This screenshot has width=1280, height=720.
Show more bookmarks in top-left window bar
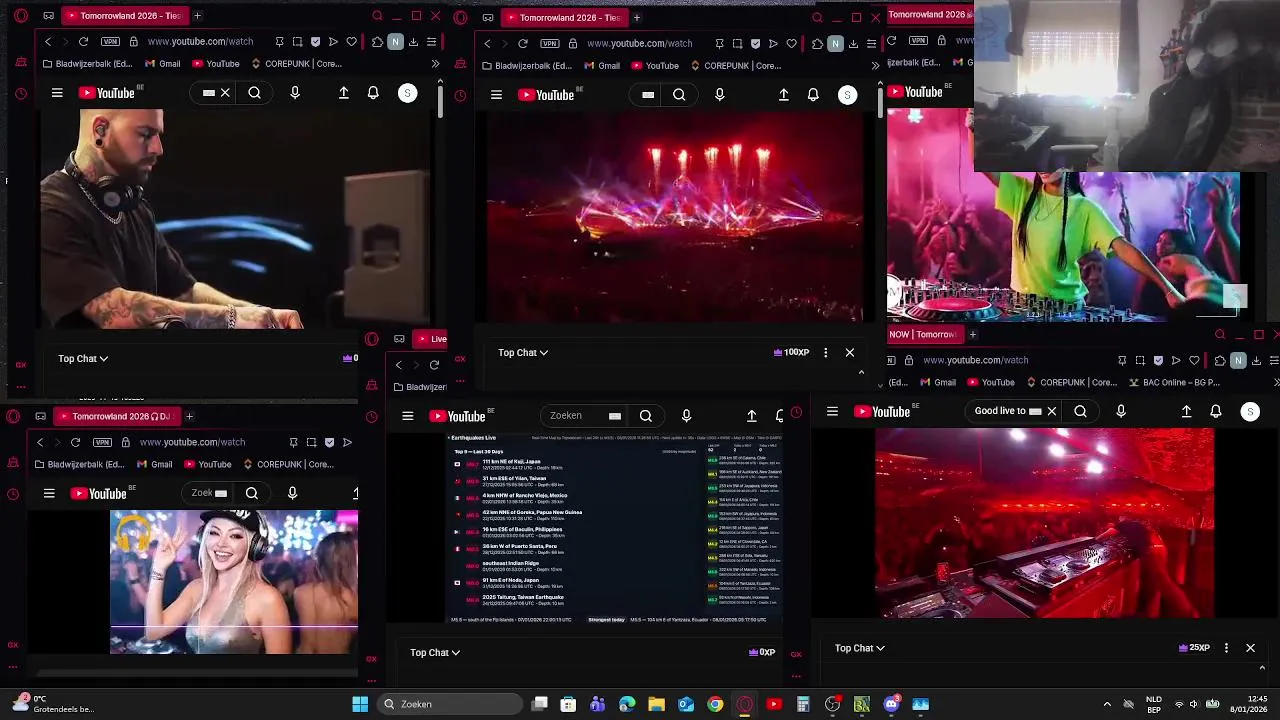(x=435, y=64)
